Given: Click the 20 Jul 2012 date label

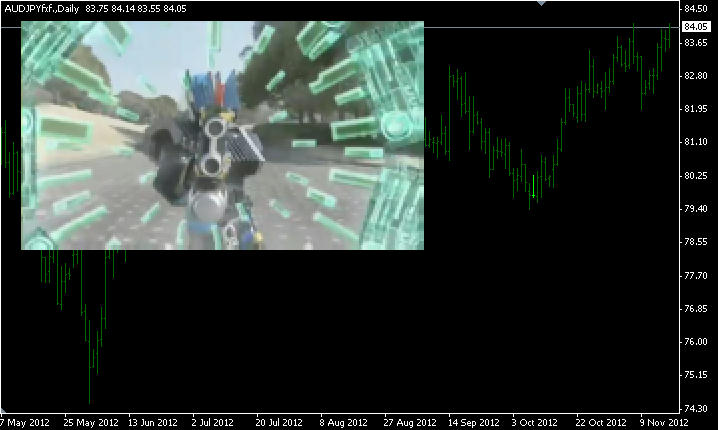Looking at the screenshot, I should pos(279,422).
